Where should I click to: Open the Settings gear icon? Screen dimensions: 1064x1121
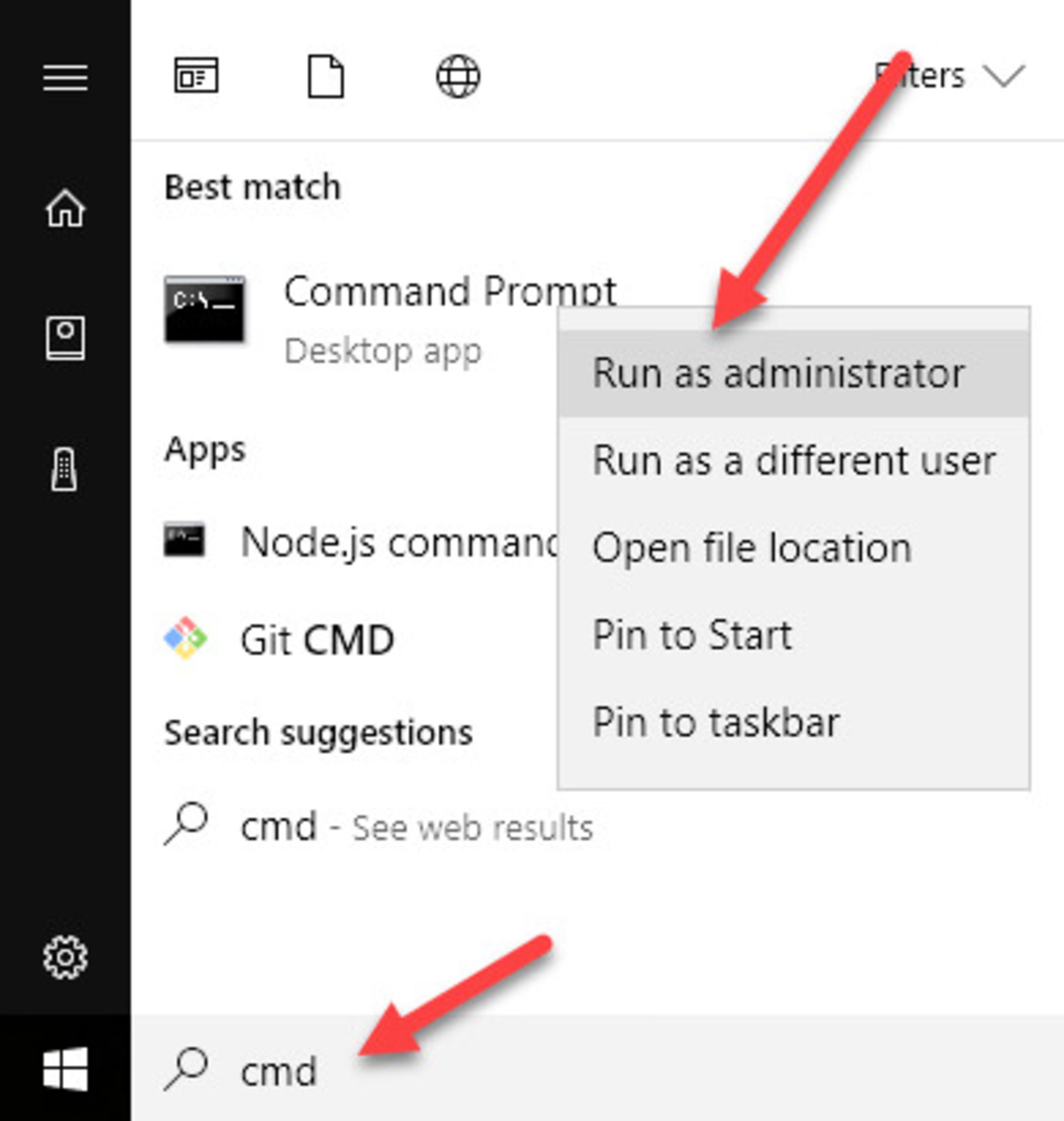tap(65, 957)
